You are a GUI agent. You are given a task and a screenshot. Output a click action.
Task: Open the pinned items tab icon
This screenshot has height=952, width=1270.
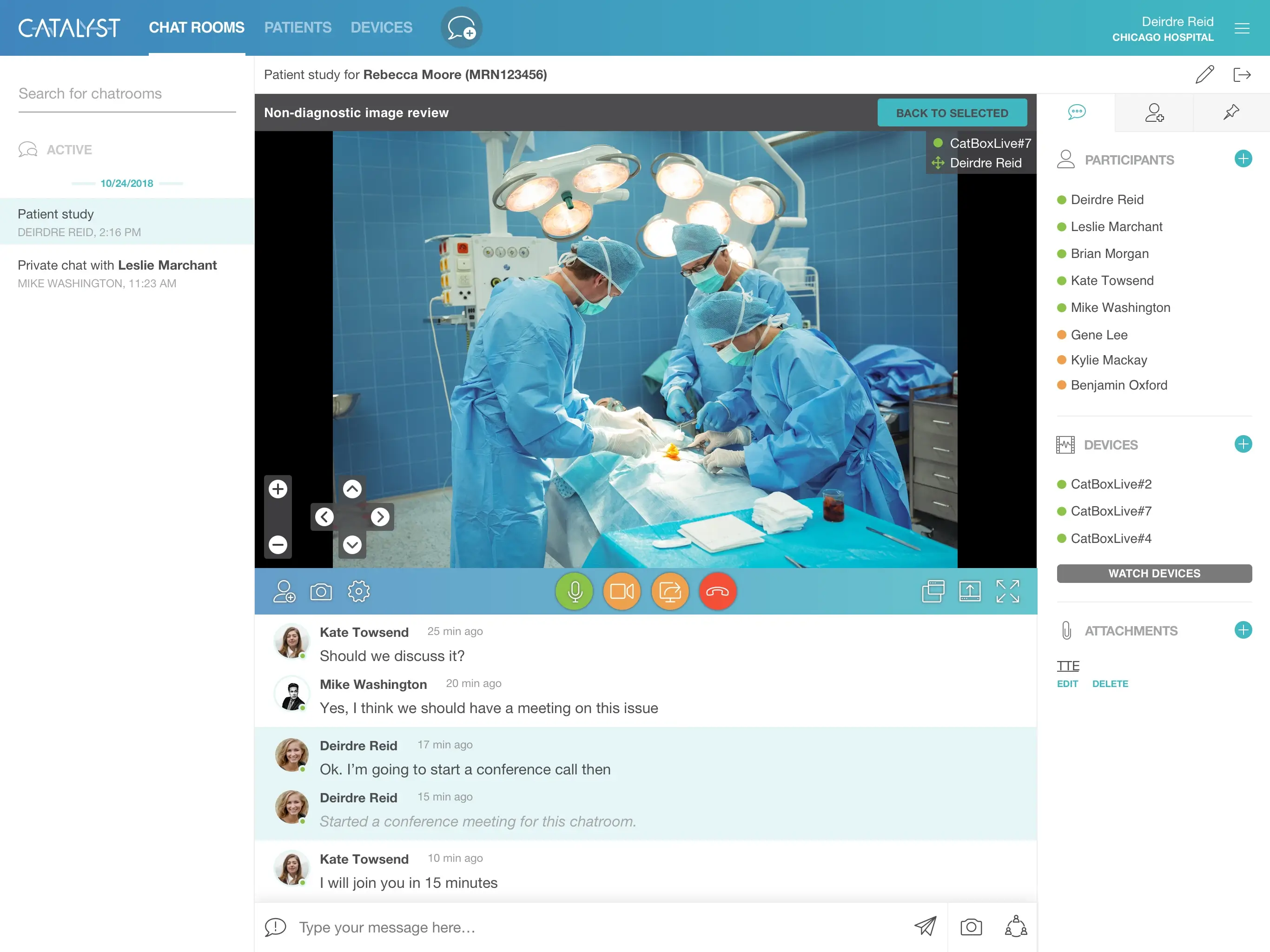(x=1231, y=112)
